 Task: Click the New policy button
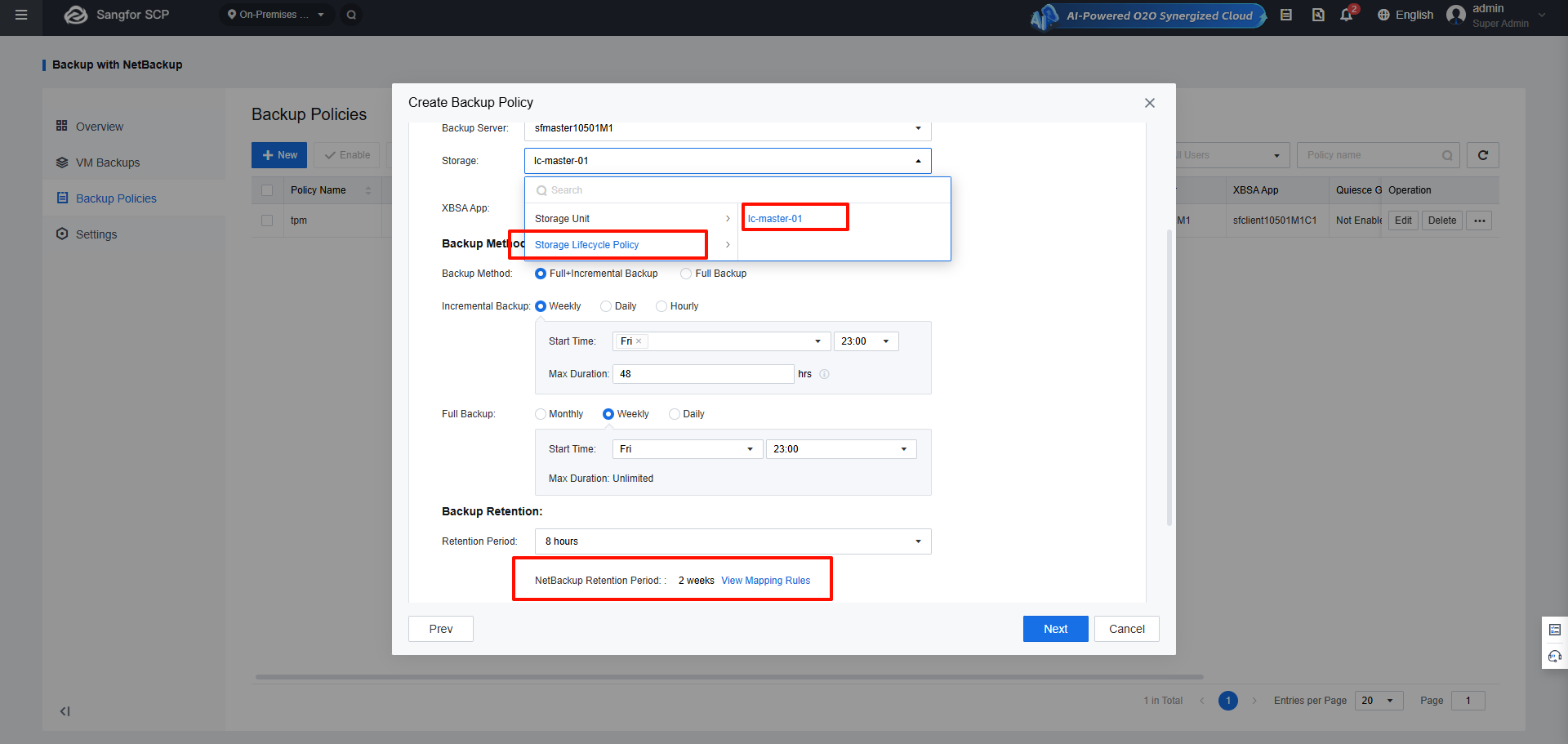279,155
